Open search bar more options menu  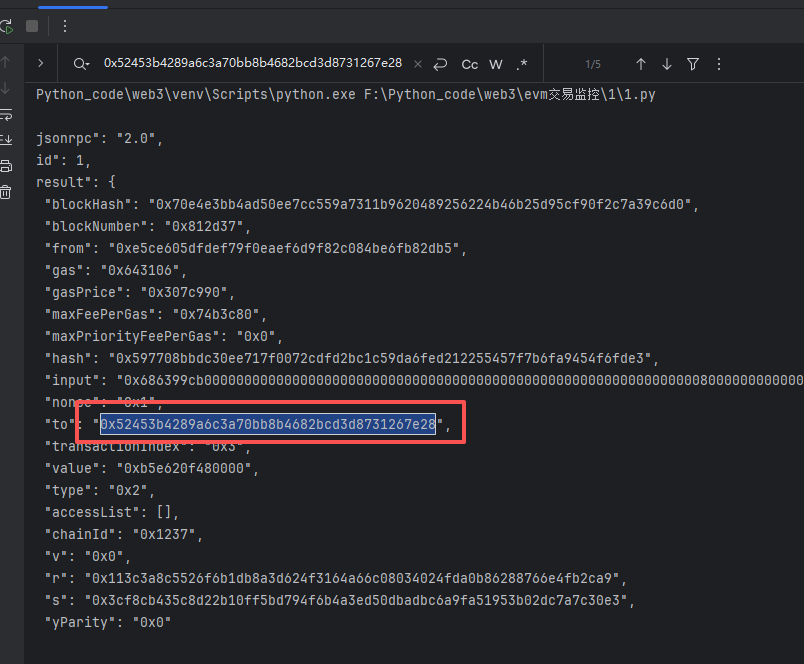pos(719,64)
